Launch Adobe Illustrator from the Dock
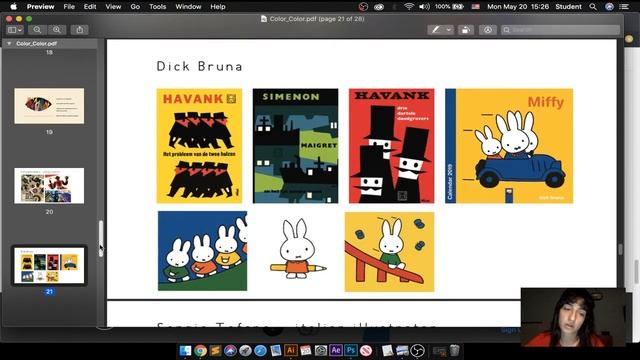The height and width of the screenshot is (360, 640). click(291, 351)
